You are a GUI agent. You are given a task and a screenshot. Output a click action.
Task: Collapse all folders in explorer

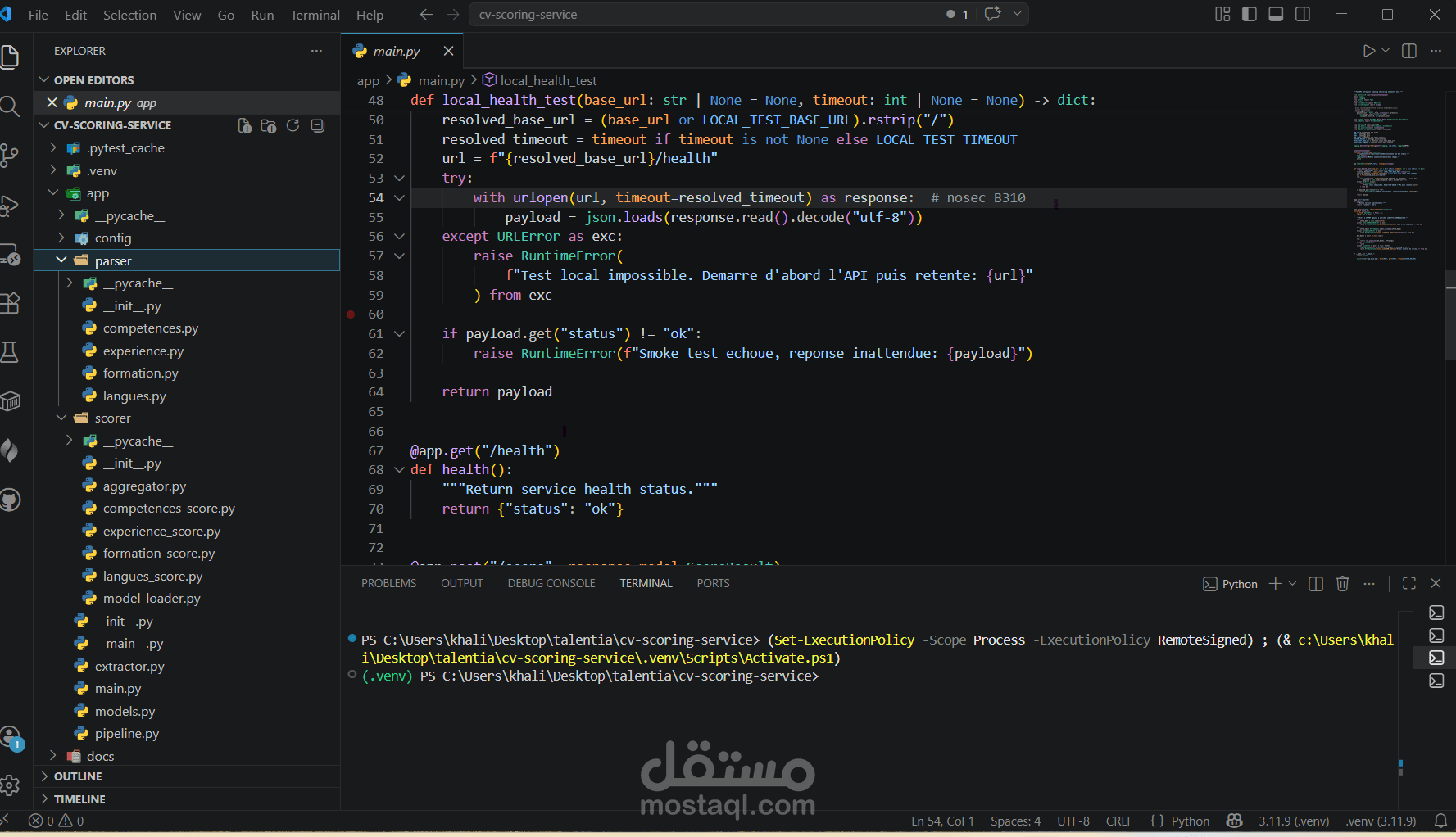(318, 125)
